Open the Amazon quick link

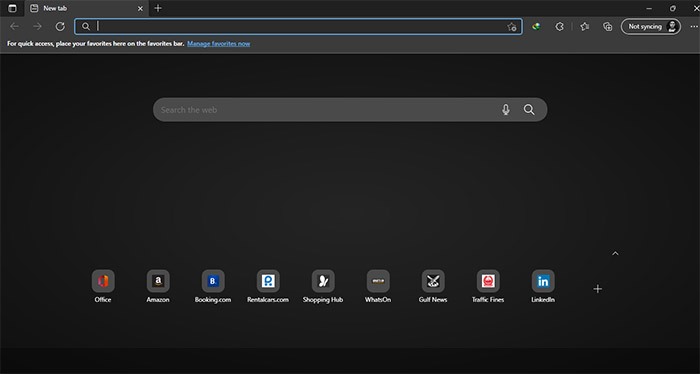coord(158,287)
